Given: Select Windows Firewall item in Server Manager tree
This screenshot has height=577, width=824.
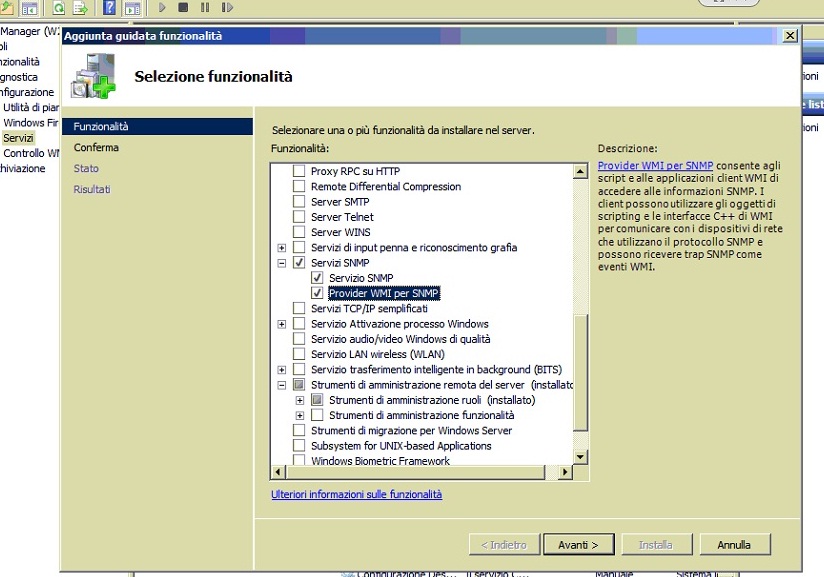Looking at the screenshot, I should point(30,123).
